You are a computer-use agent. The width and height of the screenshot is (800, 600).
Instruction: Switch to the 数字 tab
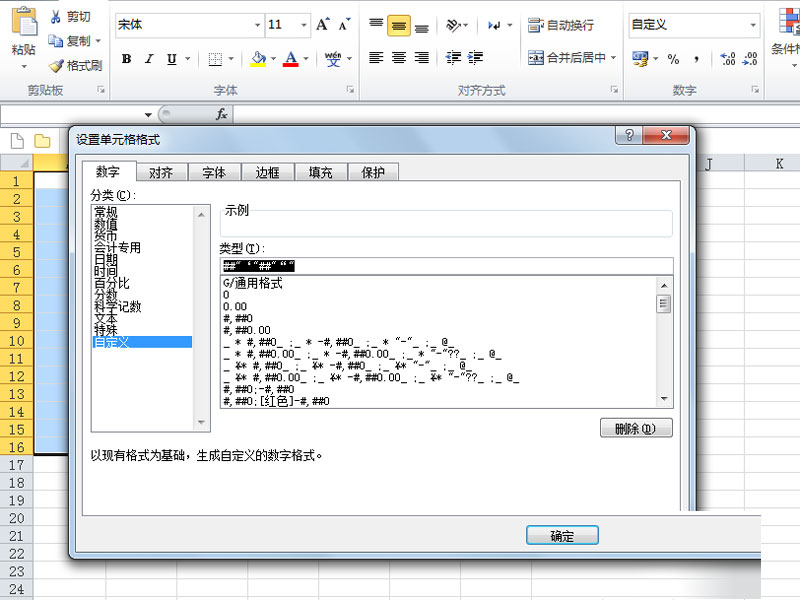tap(108, 171)
